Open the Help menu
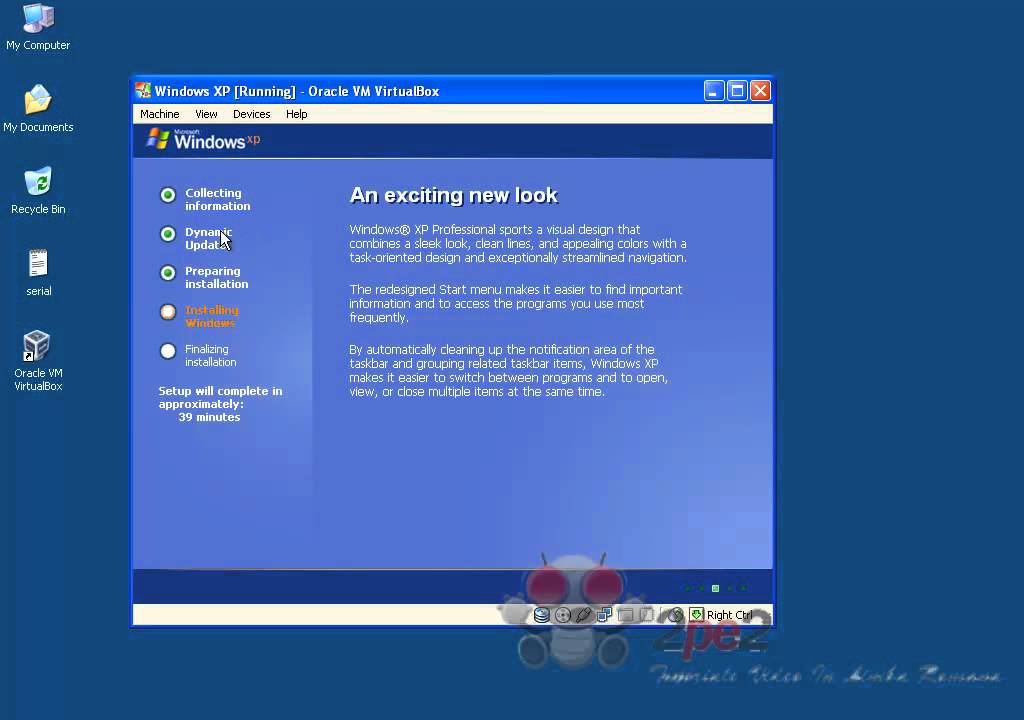Viewport: 1024px width, 720px height. 296,114
